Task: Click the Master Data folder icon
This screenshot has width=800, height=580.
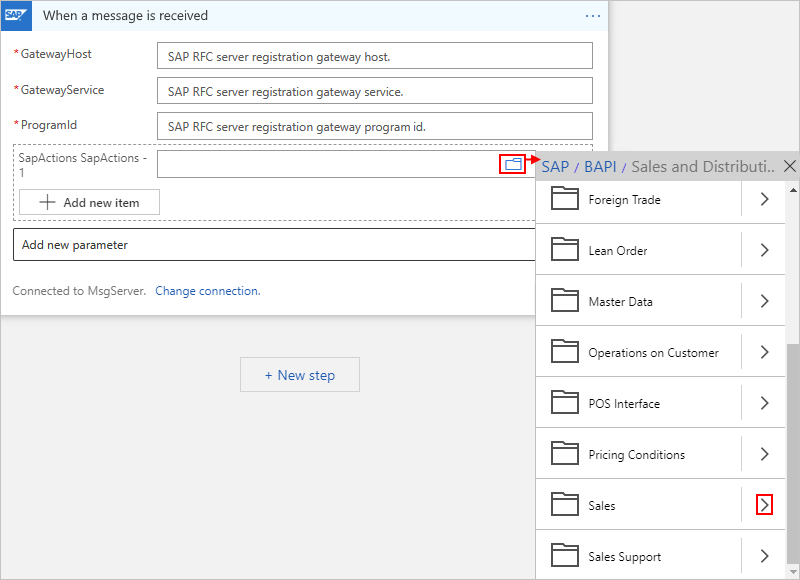Action: pyautogui.click(x=566, y=302)
